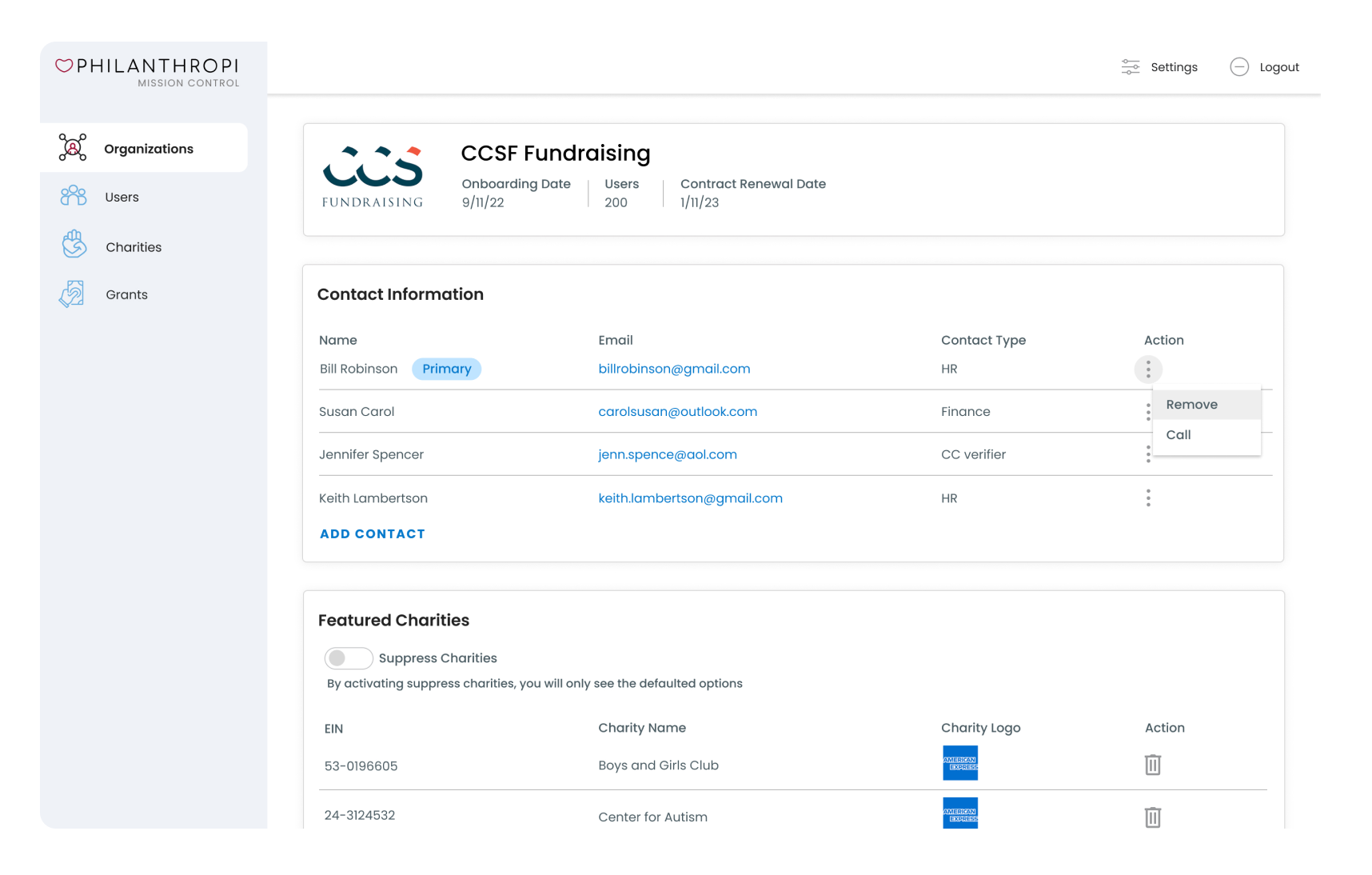This screenshot has height=875, width=1372.
Task: Open the Charities sidebar icon
Action: coord(72,245)
